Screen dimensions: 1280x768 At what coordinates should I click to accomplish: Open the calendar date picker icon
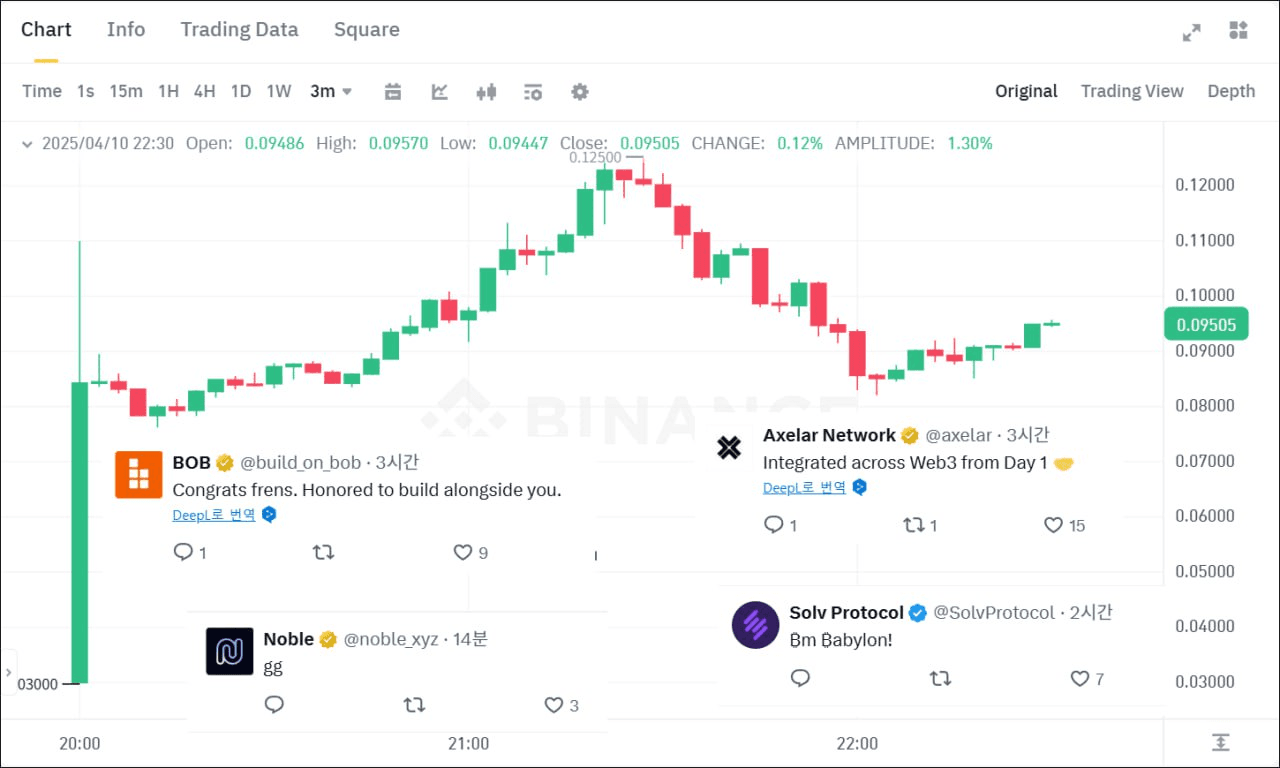click(393, 92)
